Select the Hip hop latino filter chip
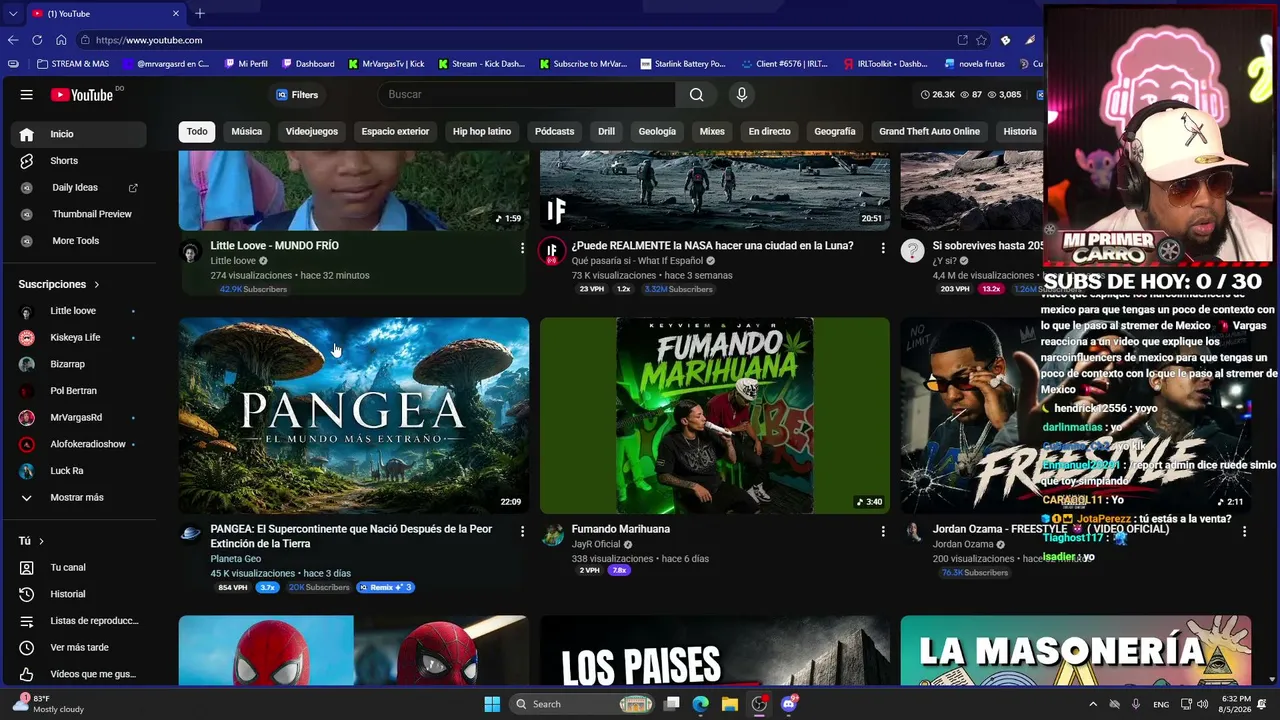1280x720 pixels. (482, 131)
